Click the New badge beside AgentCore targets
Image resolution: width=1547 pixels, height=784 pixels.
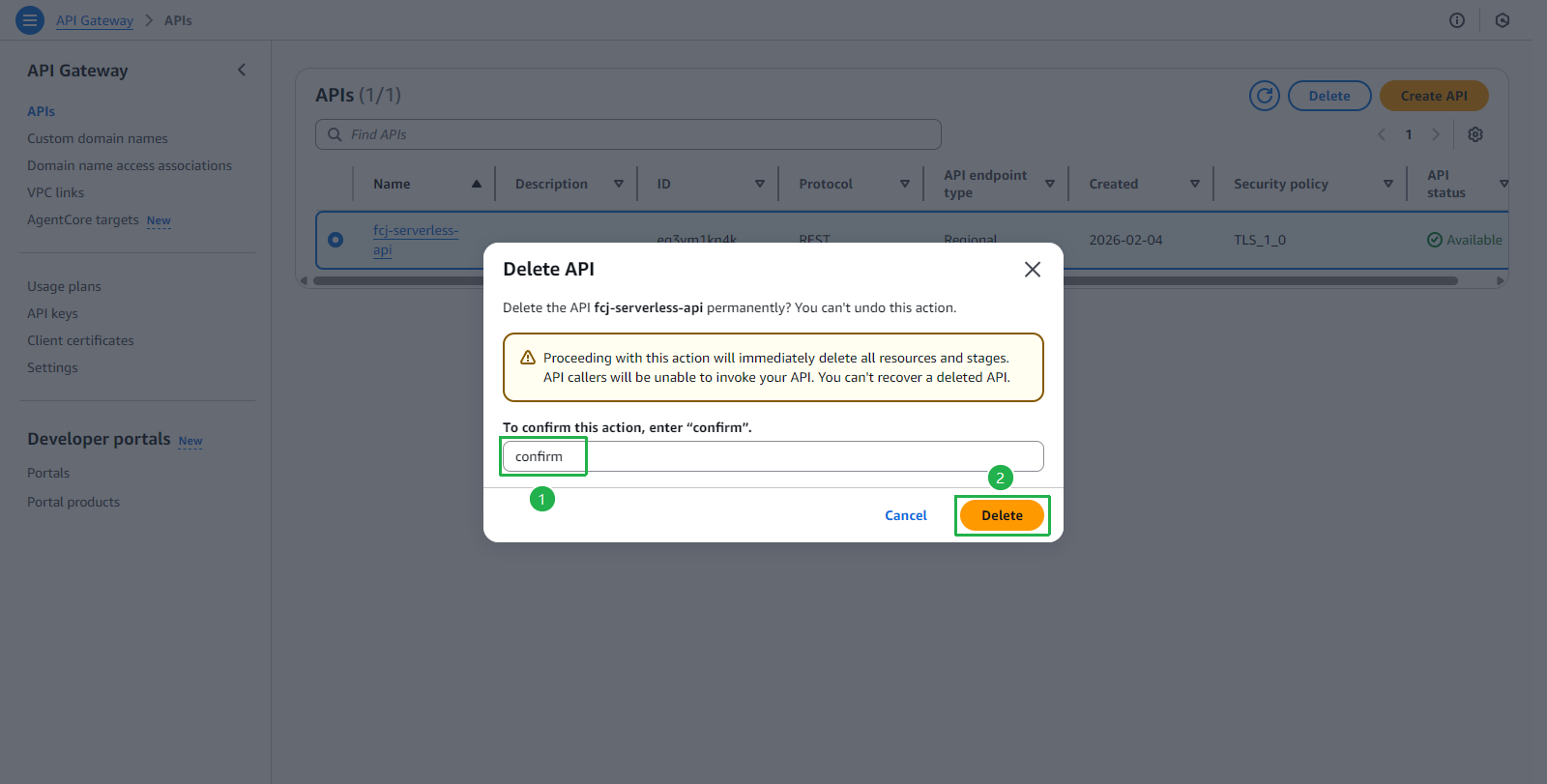pyautogui.click(x=159, y=220)
